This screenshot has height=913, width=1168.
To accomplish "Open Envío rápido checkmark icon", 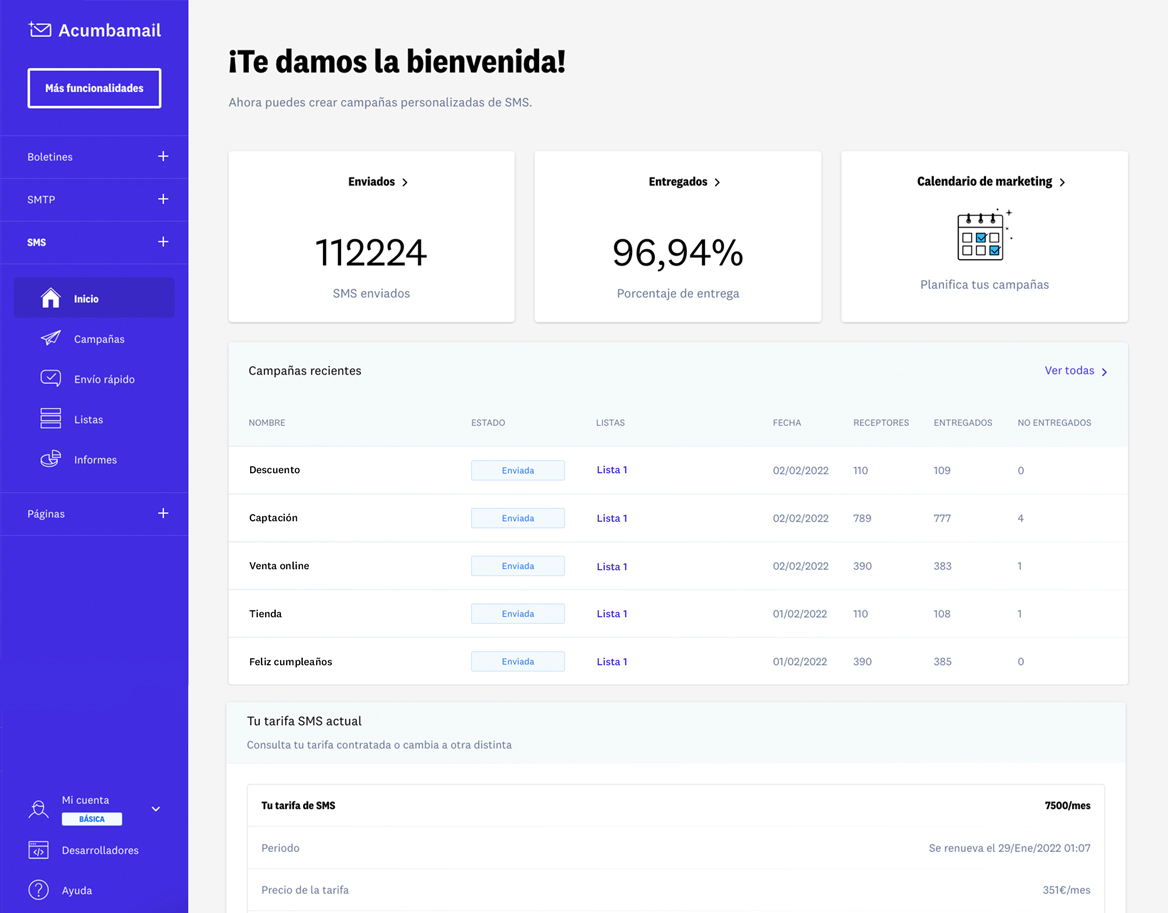I will tap(50, 378).
